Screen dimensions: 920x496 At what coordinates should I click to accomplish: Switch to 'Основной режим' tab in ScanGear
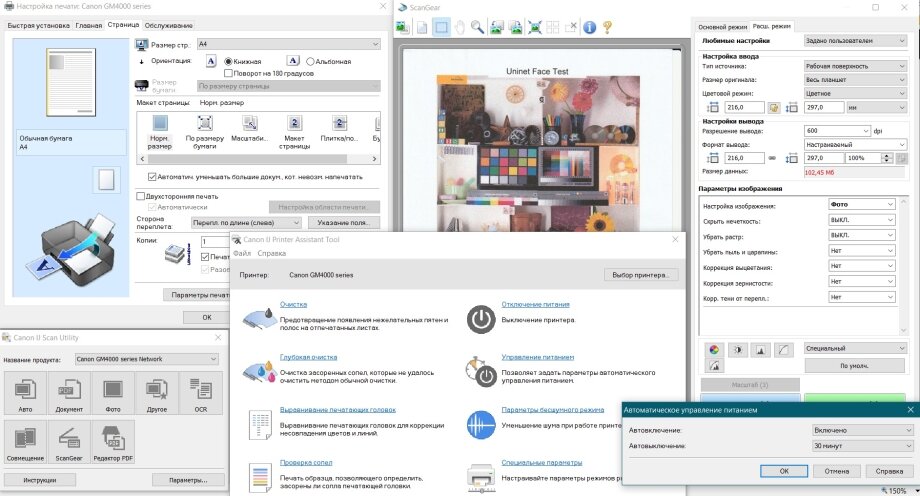(722, 27)
